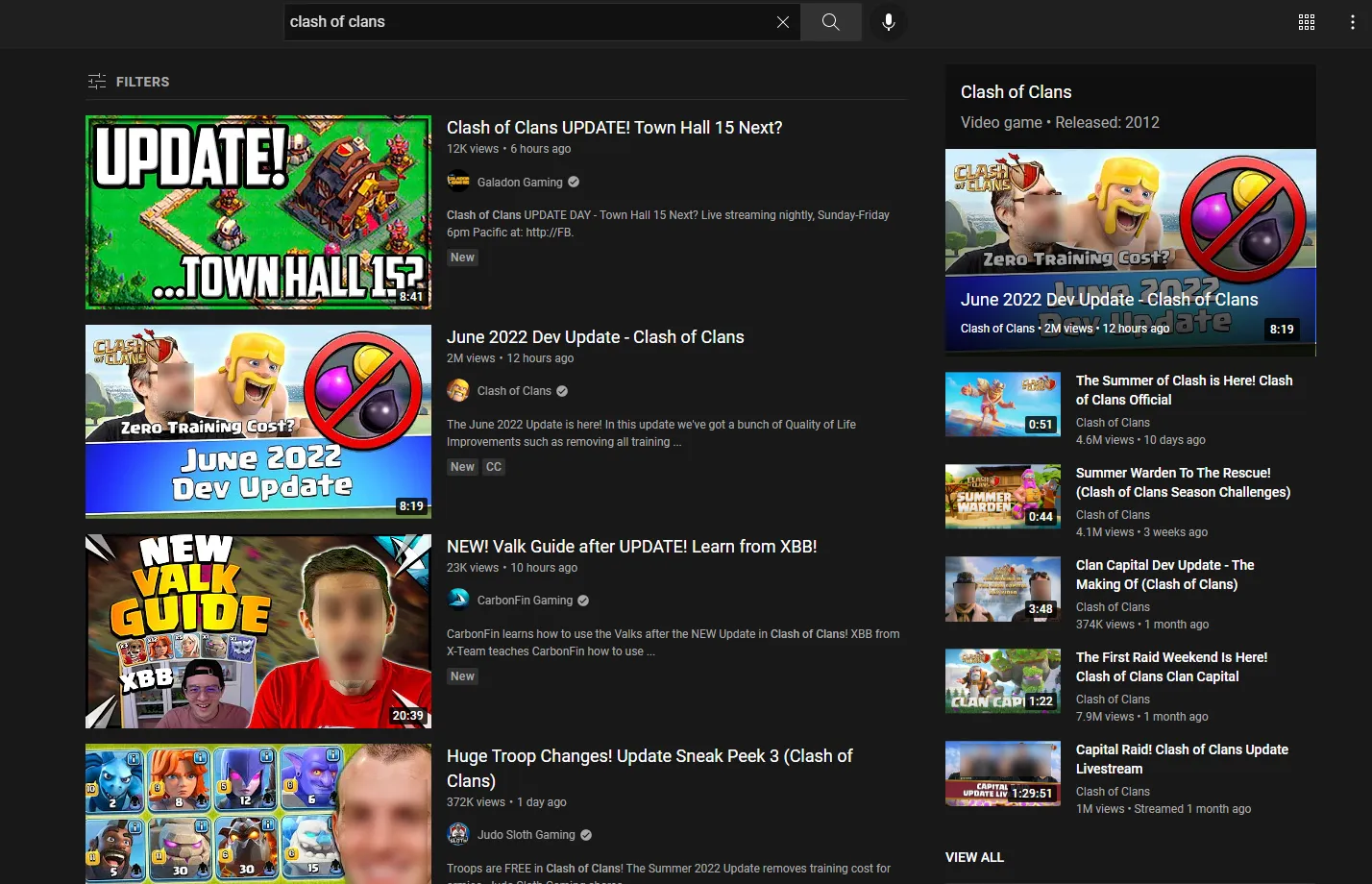Click VIEW ALL under the game card
The image size is (1372, 884).
coord(974,857)
